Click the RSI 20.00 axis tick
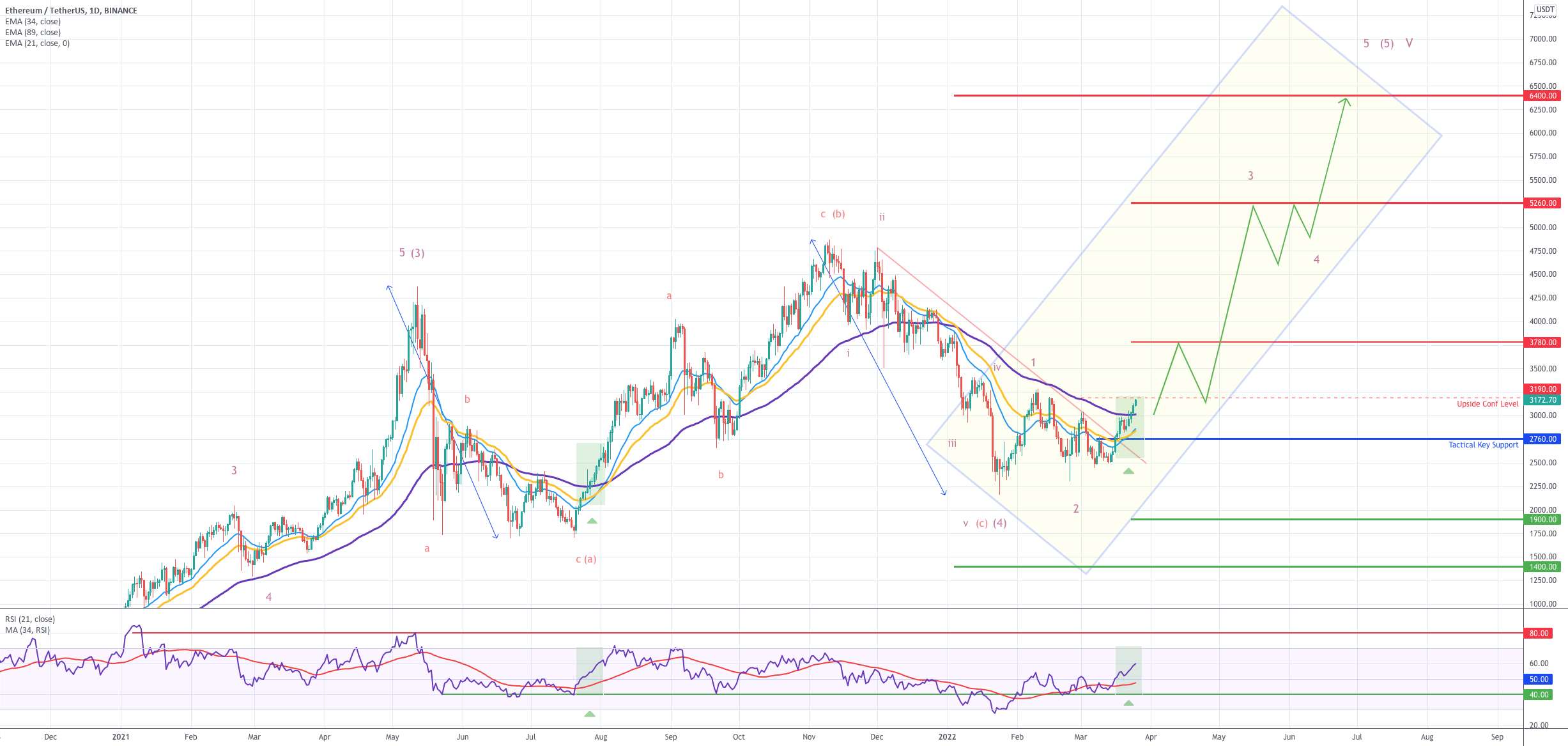 pos(1539,726)
